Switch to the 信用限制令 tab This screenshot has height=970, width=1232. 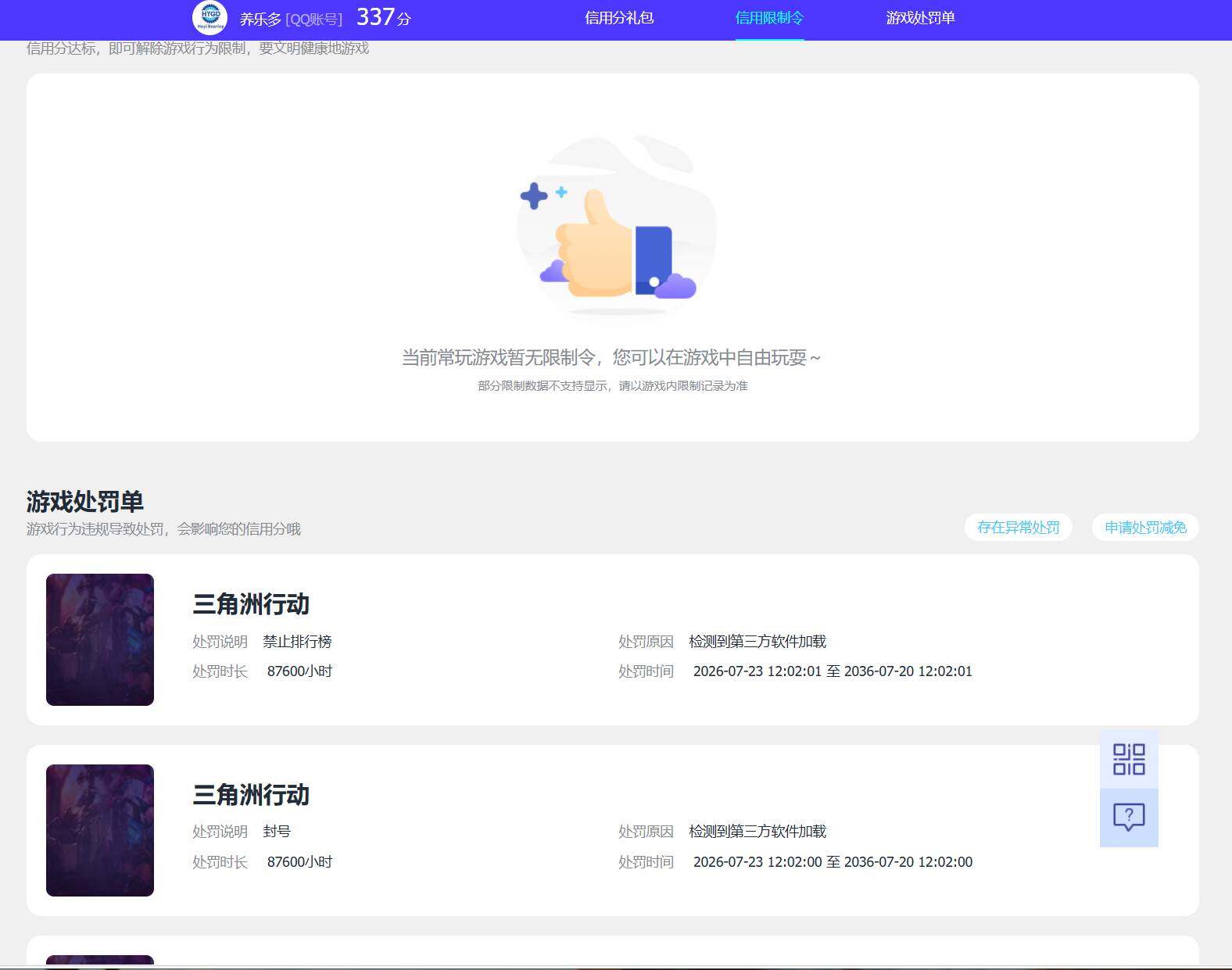(769, 18)
